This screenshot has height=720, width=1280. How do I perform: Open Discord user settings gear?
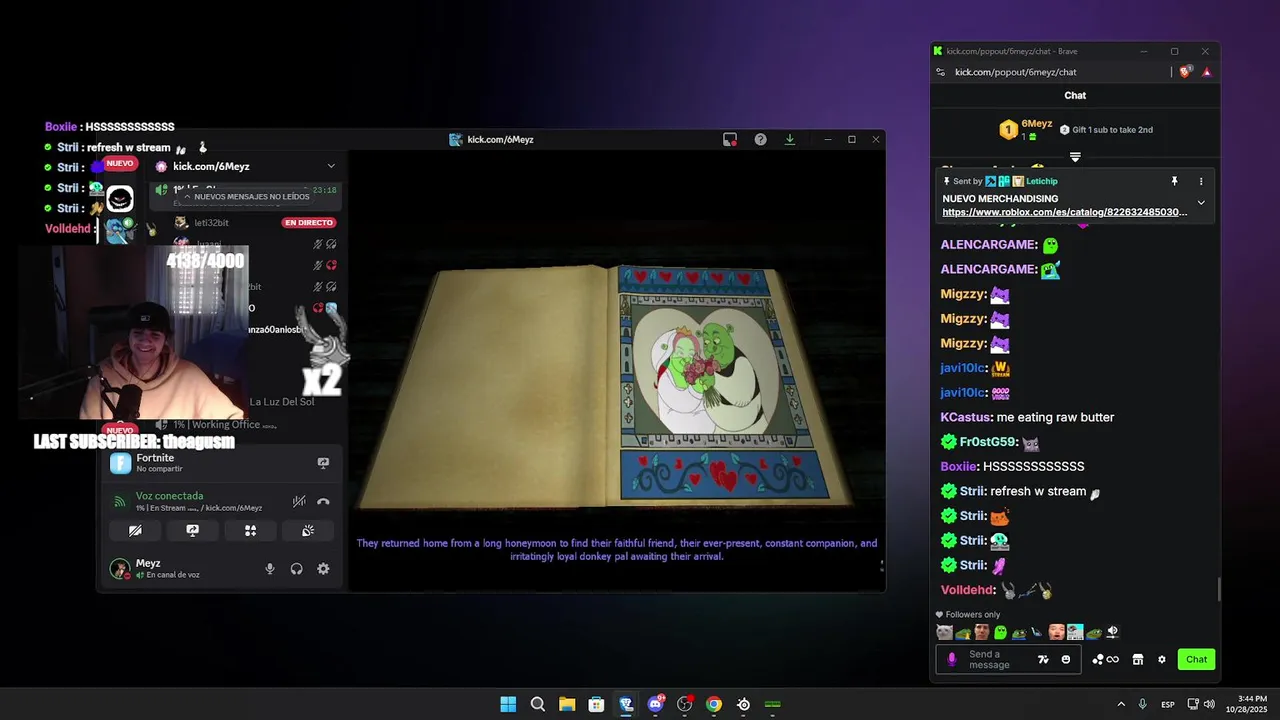tap(323, 569)
